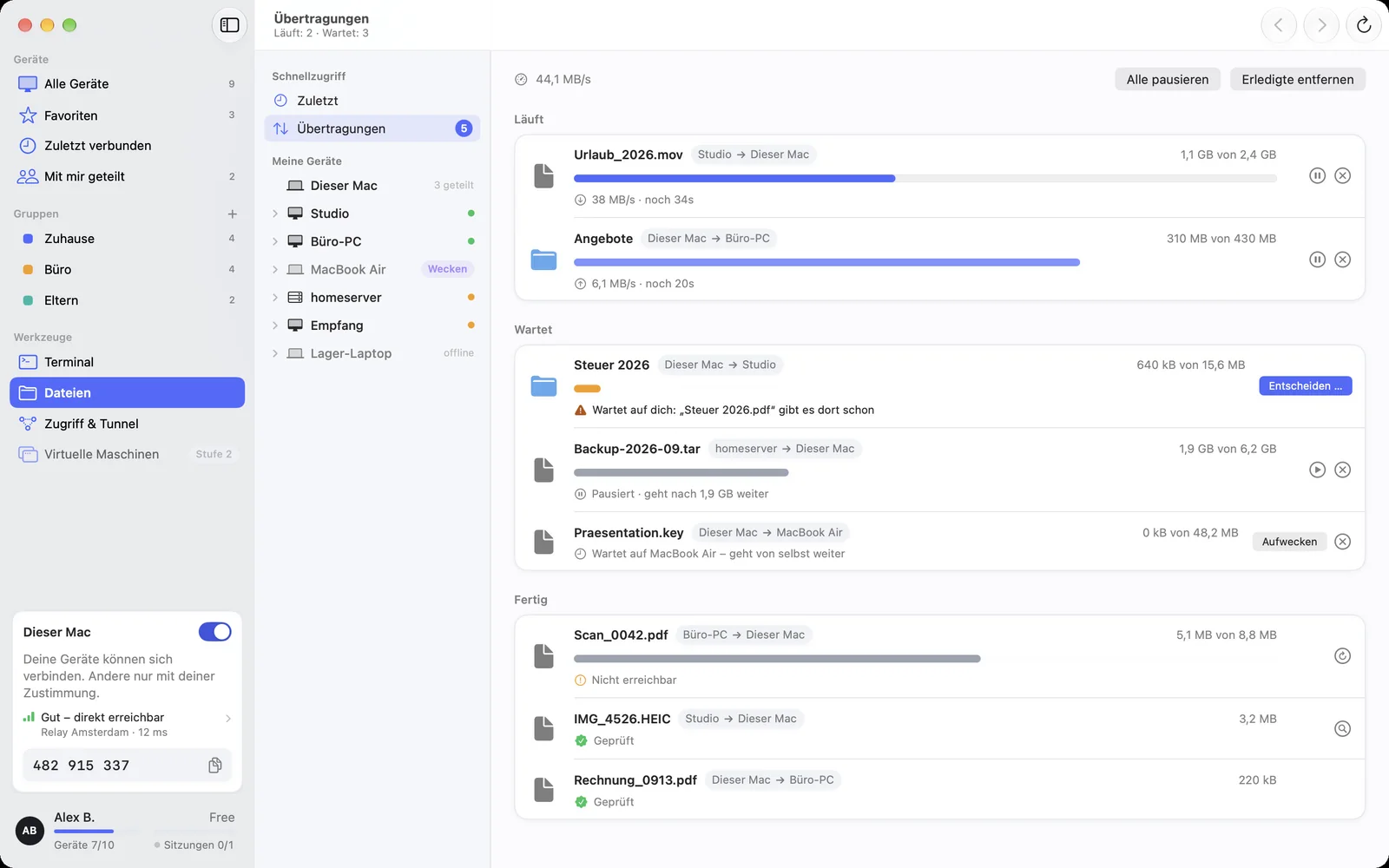The height and width of the screenshot is (868, 1389).
Task: Cancel the Praesentation.key transfer
Action: point(1342,542)
